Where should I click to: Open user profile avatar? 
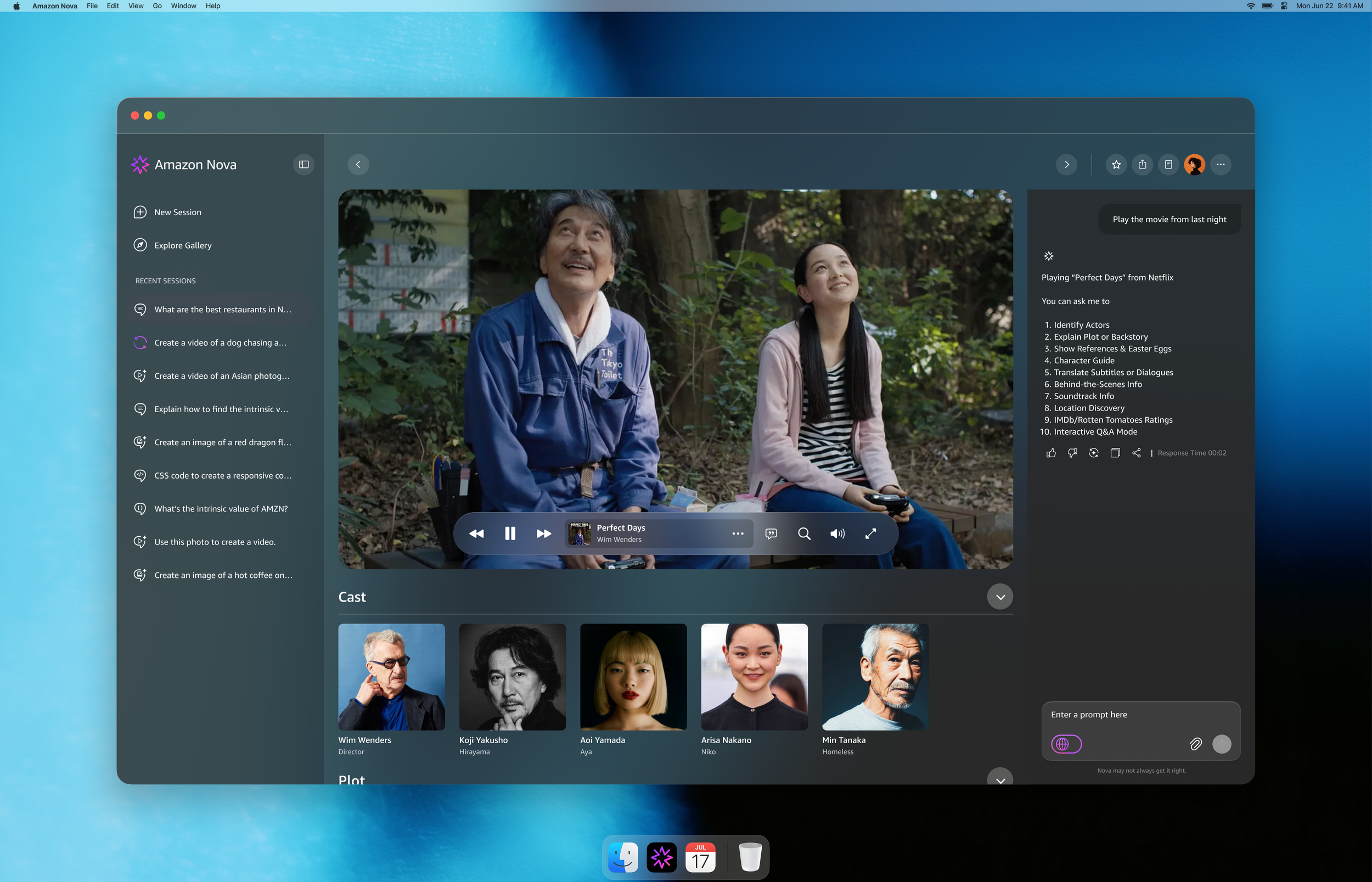pyautogui.click(x=1195, y=164)
